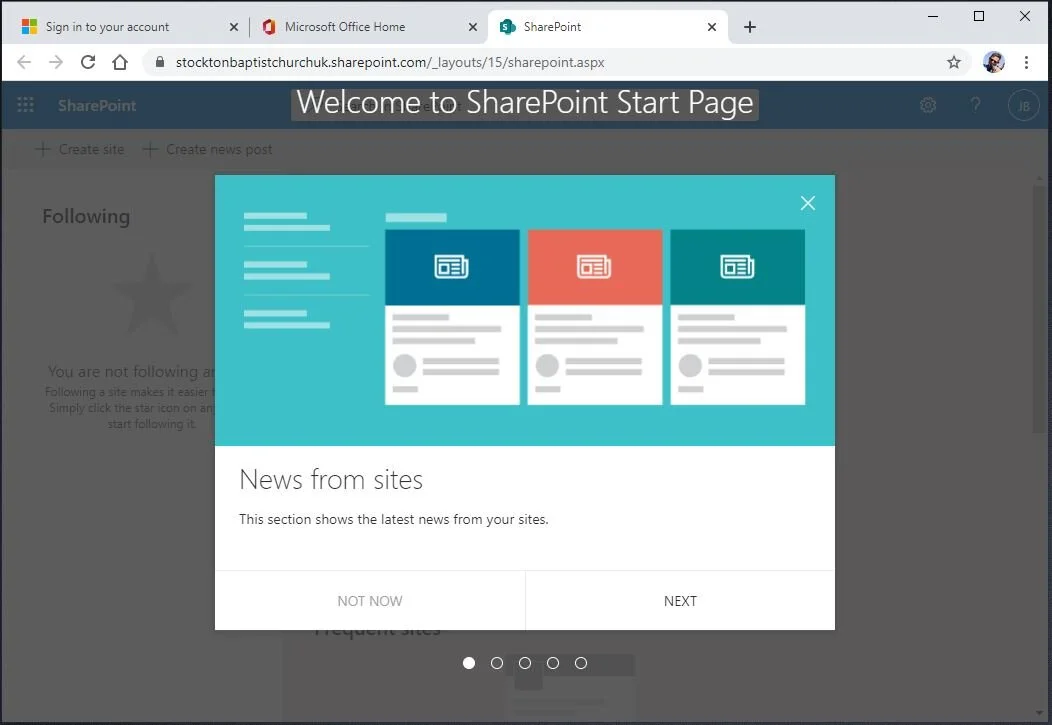Close the News from sites dialog
The image size is (1052, 725).
808,203
